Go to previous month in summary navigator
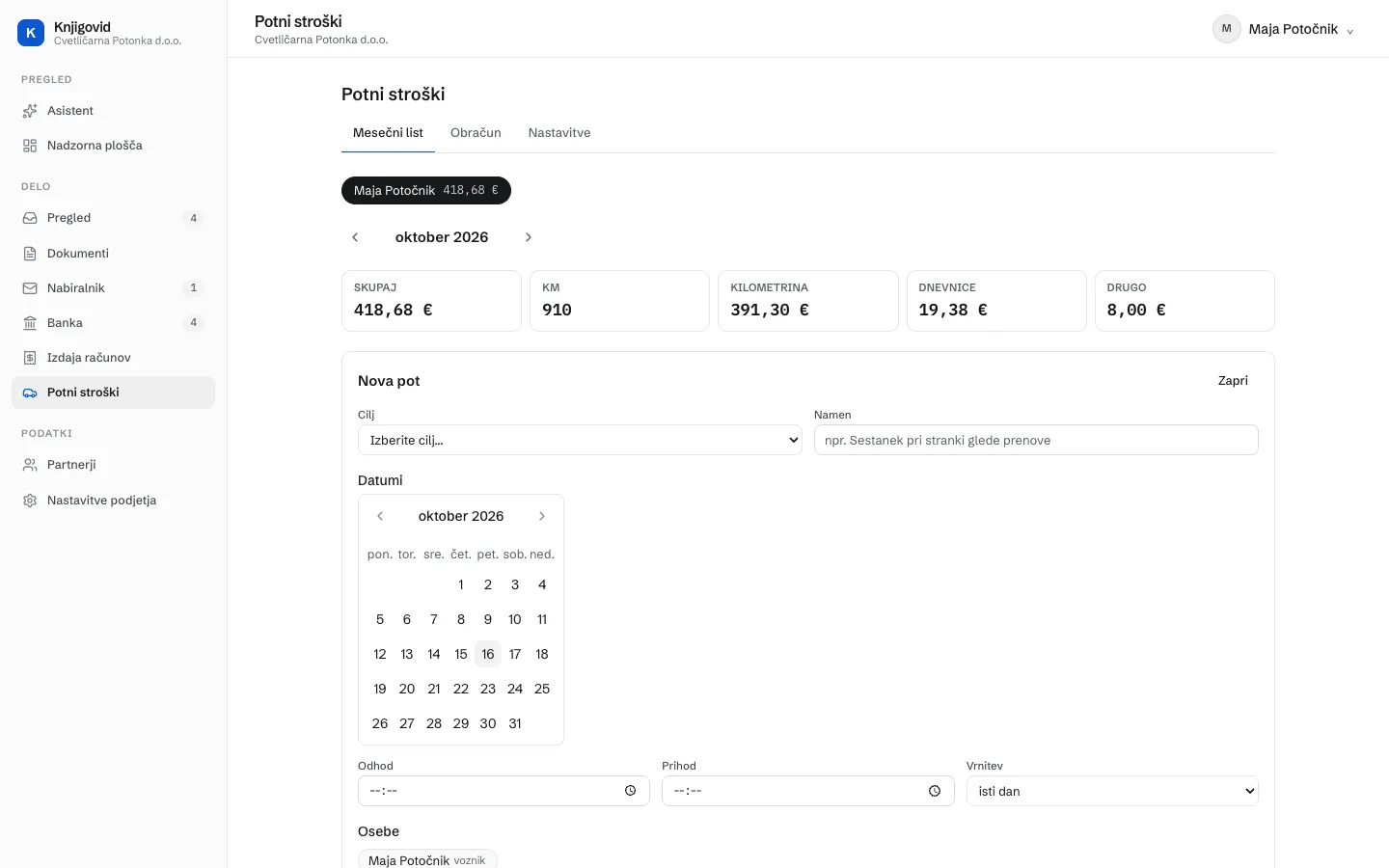 coord(355,237)
